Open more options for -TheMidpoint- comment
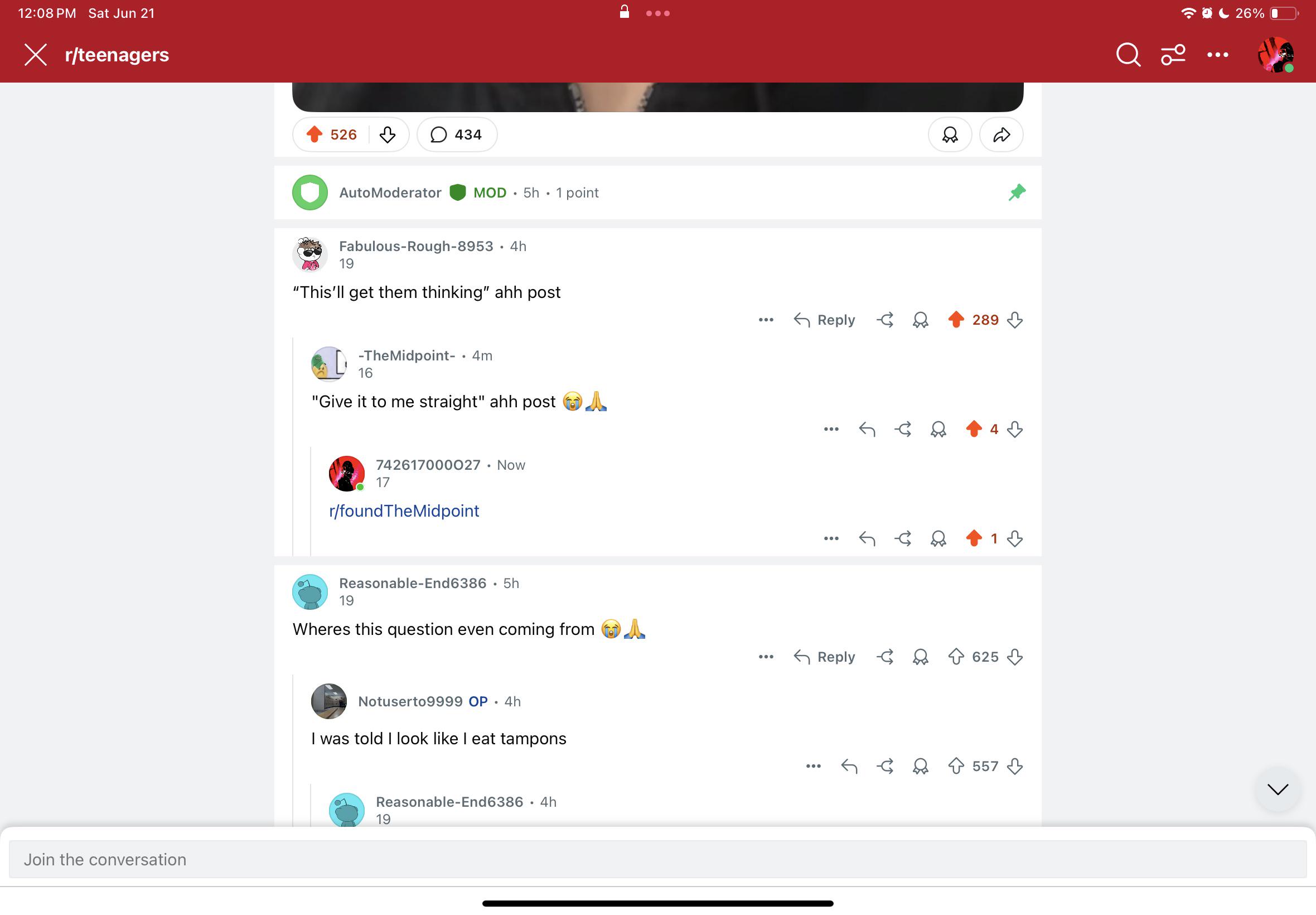Viewport: 1316px width, 915px height. (831, 430)
